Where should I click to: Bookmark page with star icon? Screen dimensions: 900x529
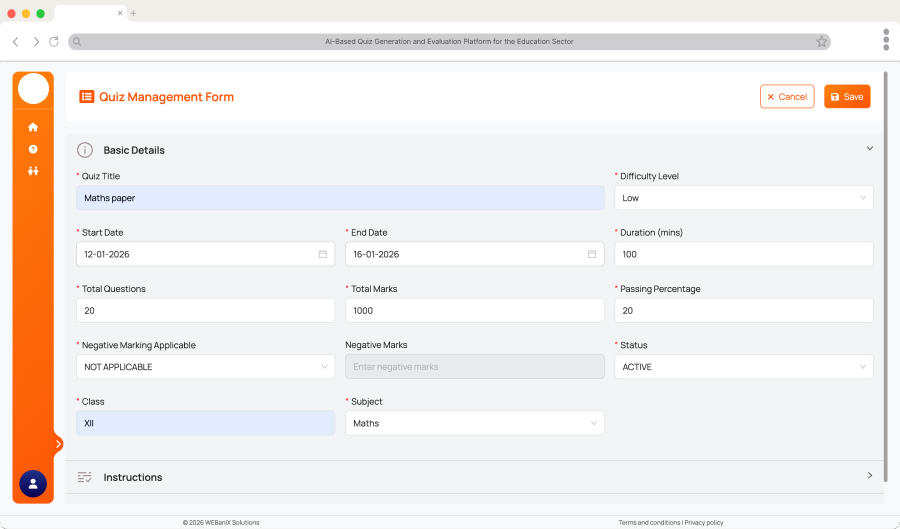821,42
